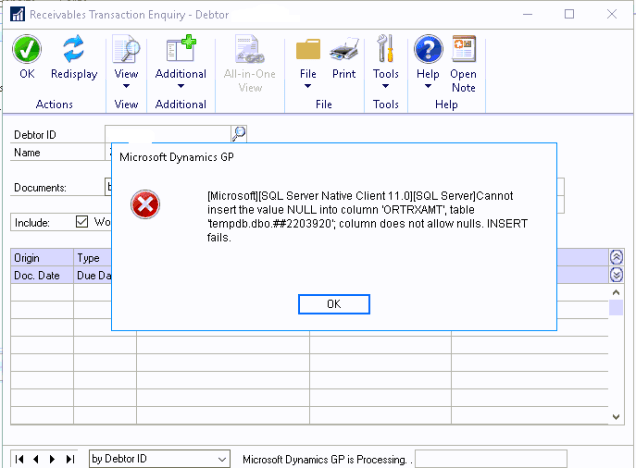
Task: Click the blue Help question icon
Action: [428, 49]
